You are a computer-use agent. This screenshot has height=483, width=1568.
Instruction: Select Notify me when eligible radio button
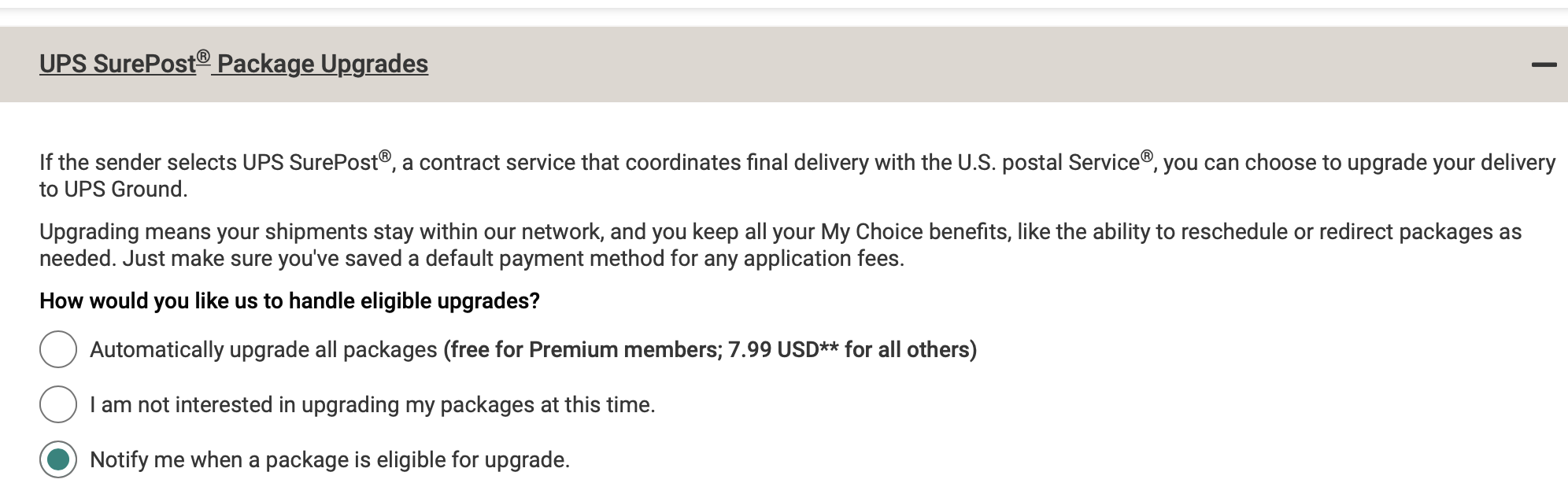[58, 459]
